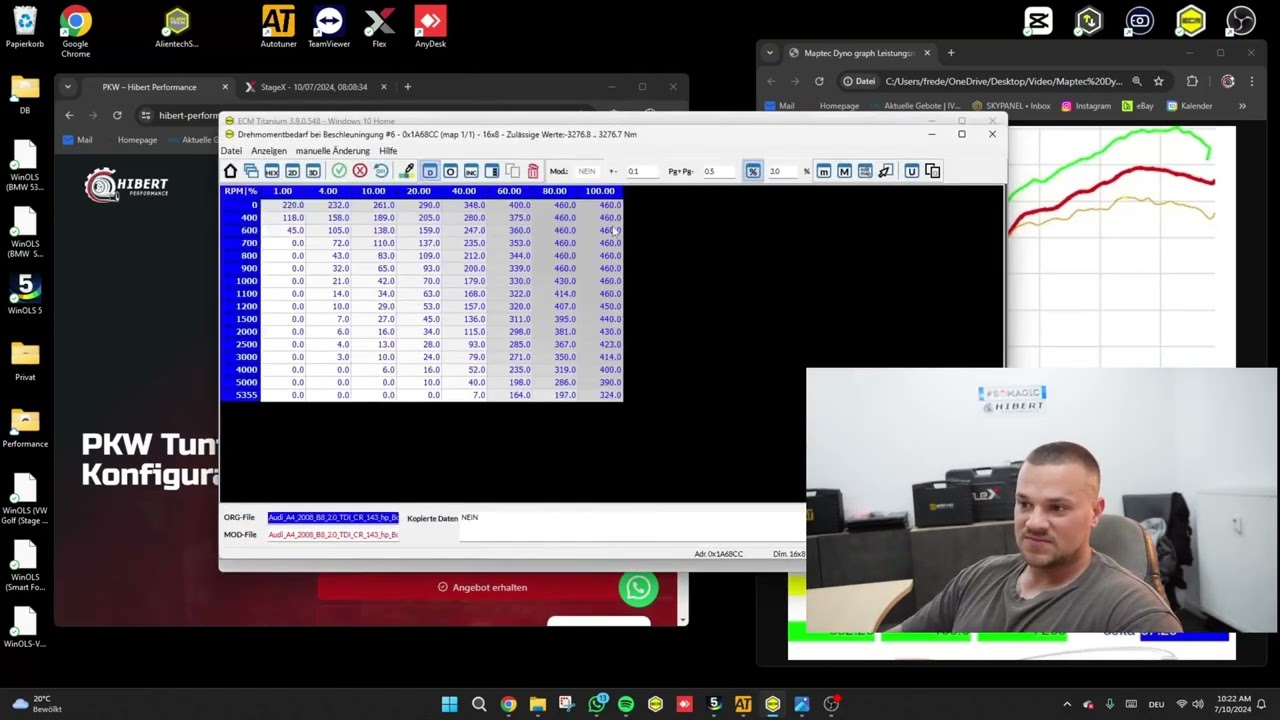The image size is (1280, 720).
Task: Switch to HEX view in map toolbar
Action: (271, 171)
